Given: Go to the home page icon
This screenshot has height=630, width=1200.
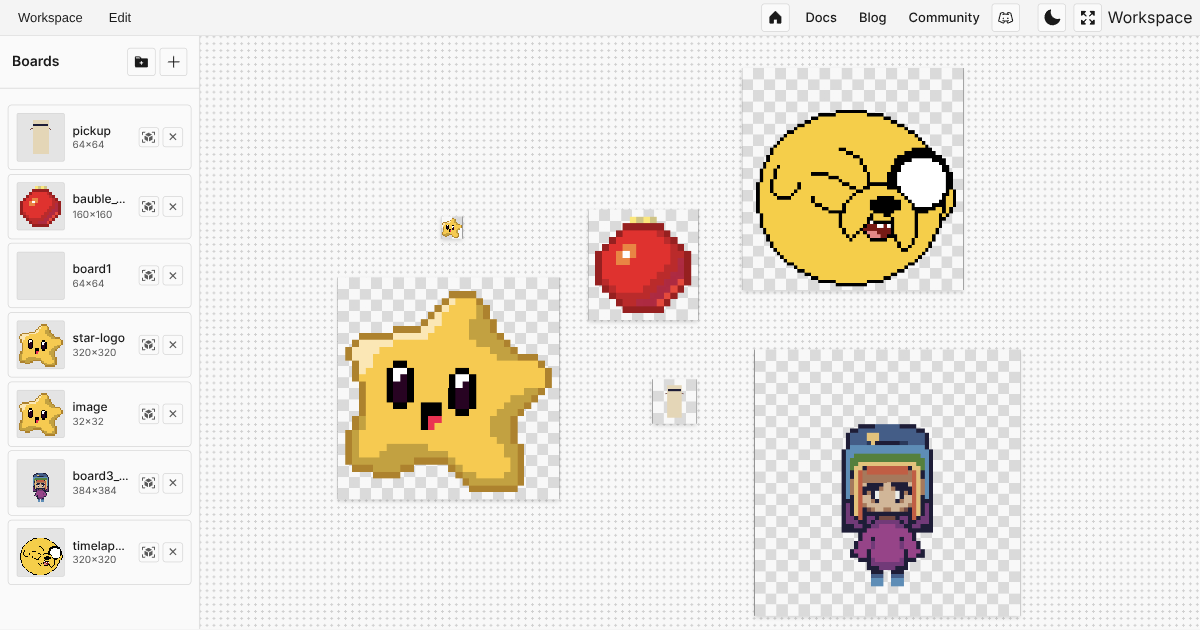Looking at the screenshot, I should 776,17.
